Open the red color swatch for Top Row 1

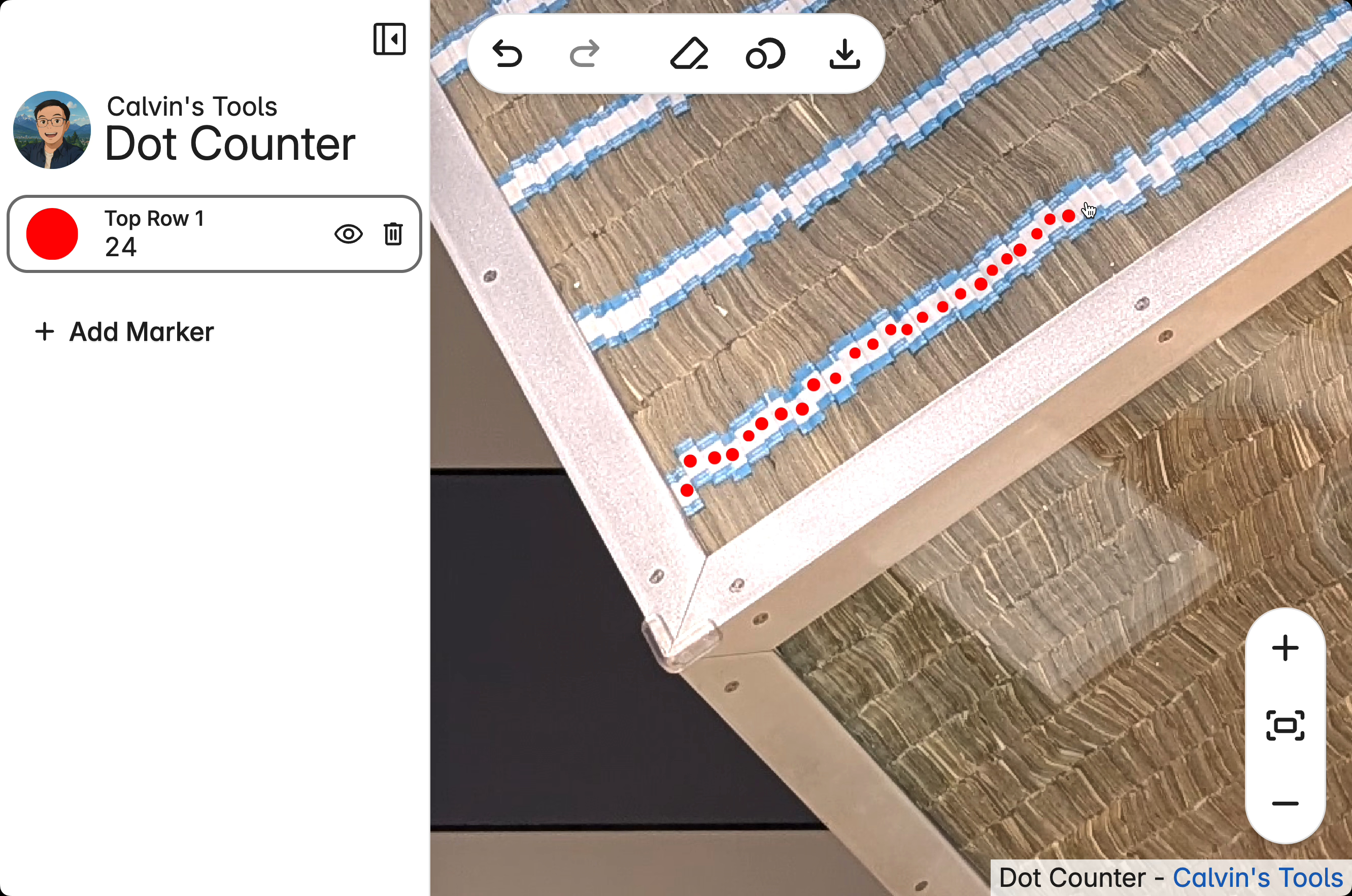[52, 234]
